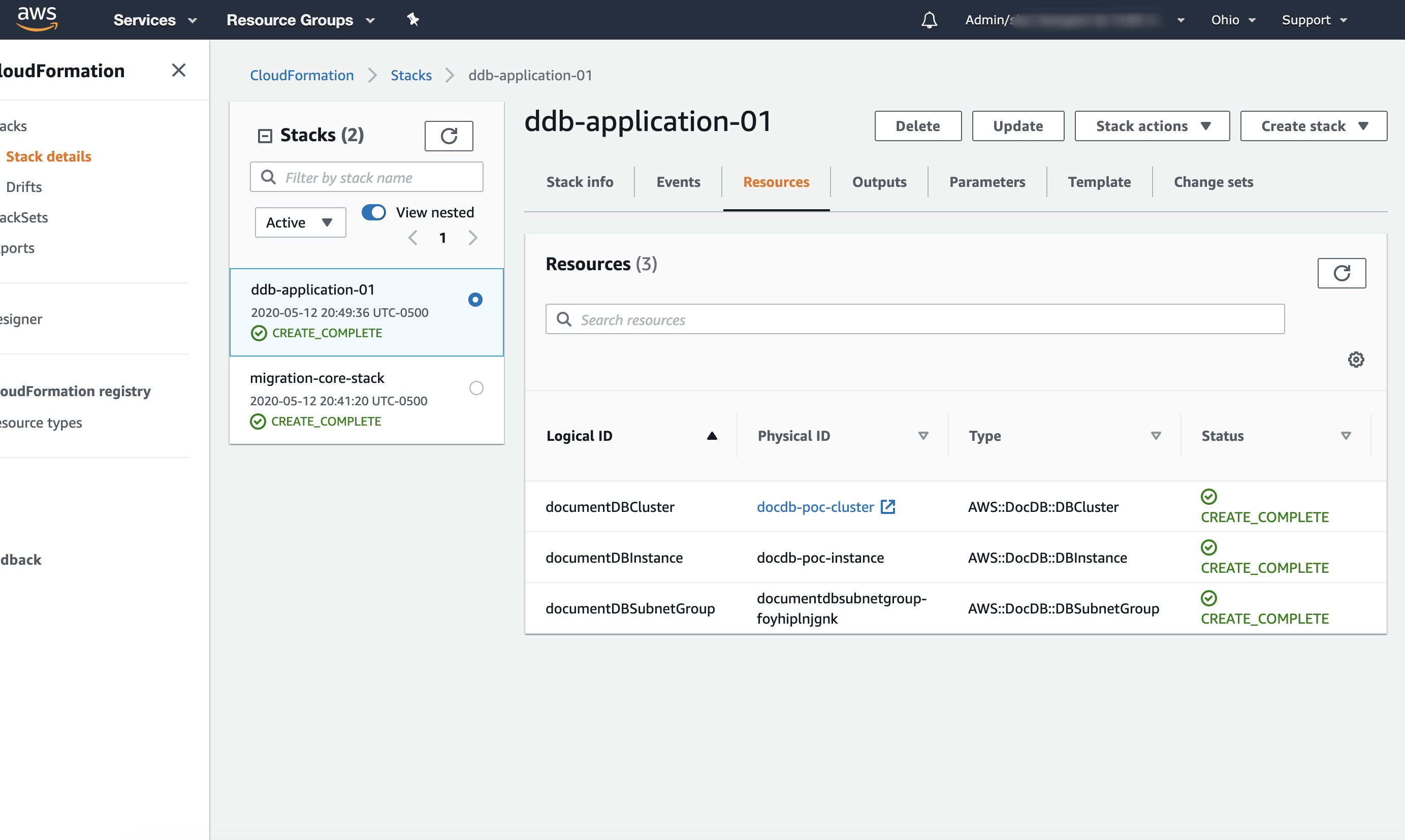Select the ddb-application-01 stack name in list
This screenshot has width=1405, height=840.
[x=312, y=289]
